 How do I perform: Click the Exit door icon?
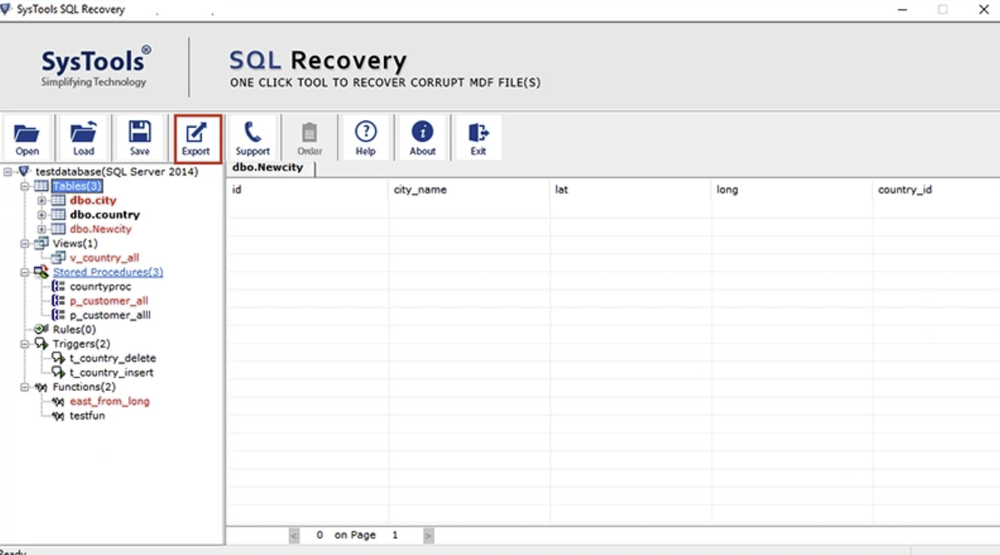pyautogui.click(x=478, y=132)
